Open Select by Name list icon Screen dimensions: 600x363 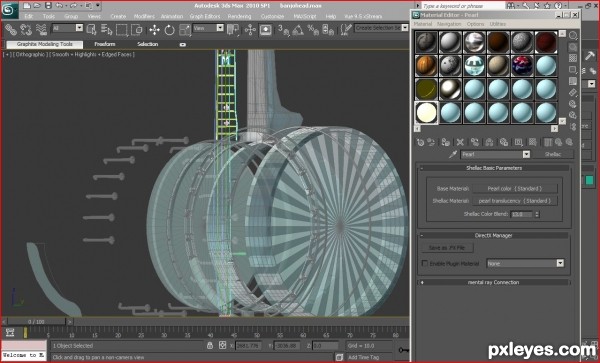point(106,29)
